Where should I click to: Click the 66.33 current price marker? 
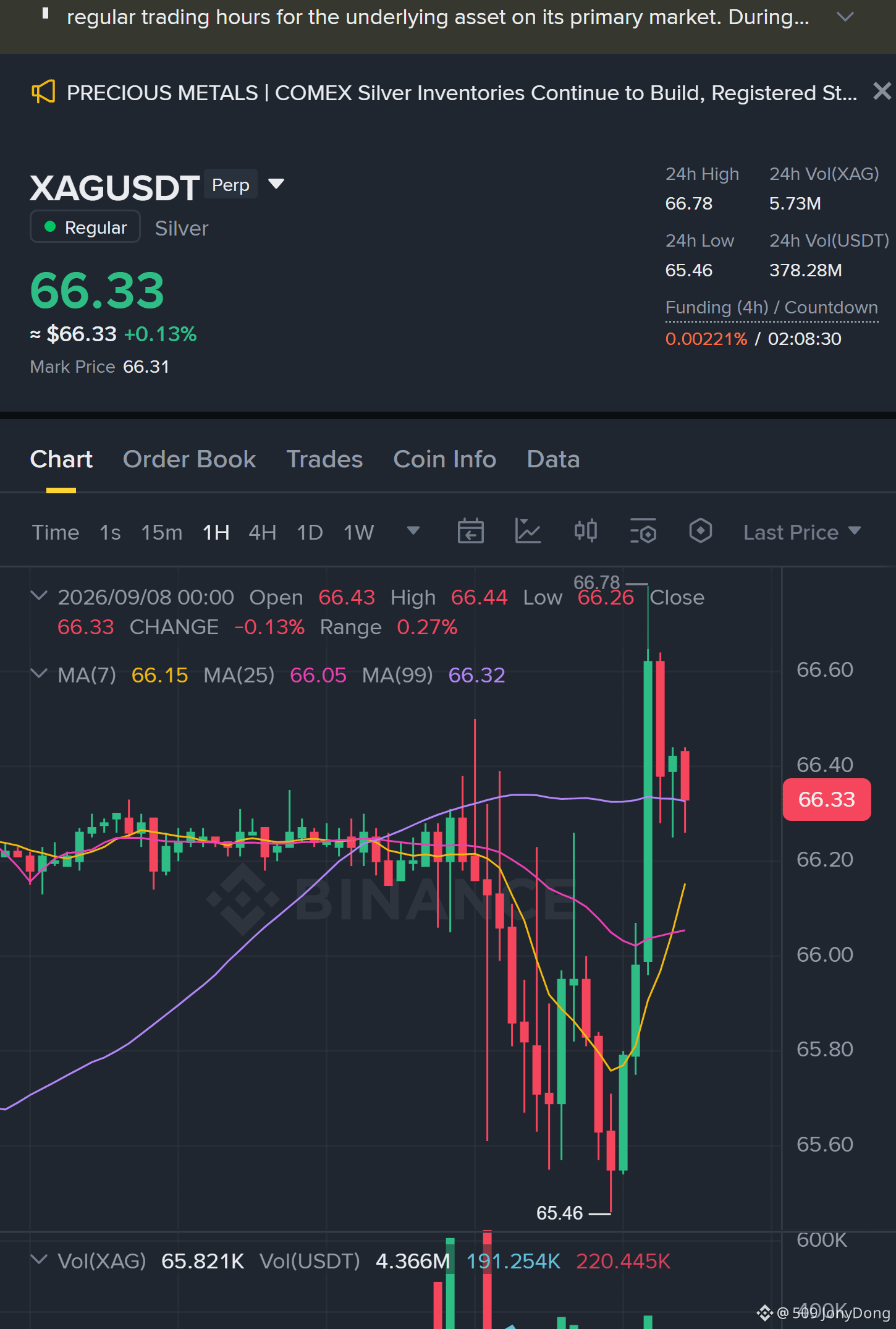coord(826,799)
